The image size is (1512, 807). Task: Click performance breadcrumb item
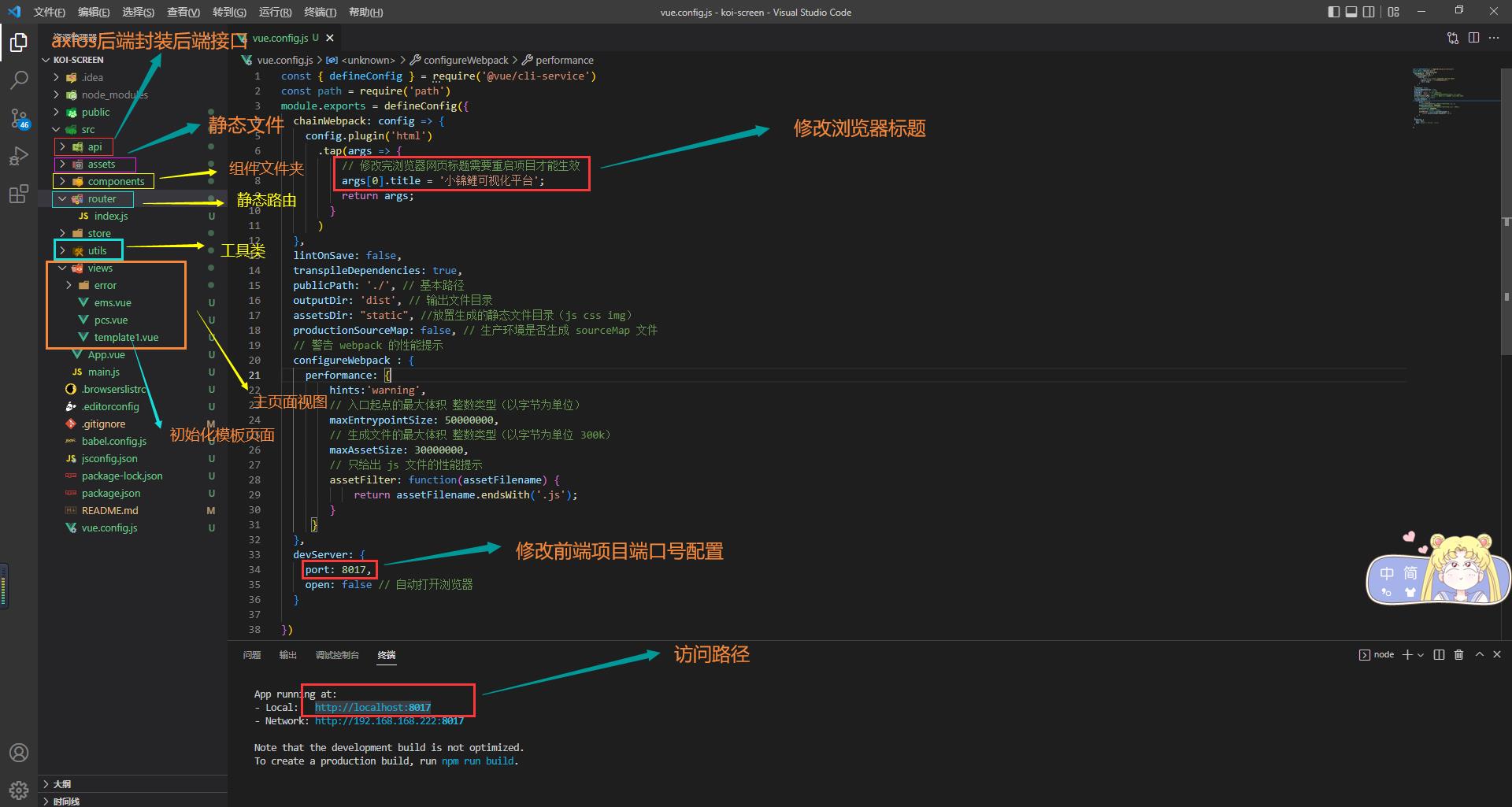pyautogui.click(x=558, y=60)
